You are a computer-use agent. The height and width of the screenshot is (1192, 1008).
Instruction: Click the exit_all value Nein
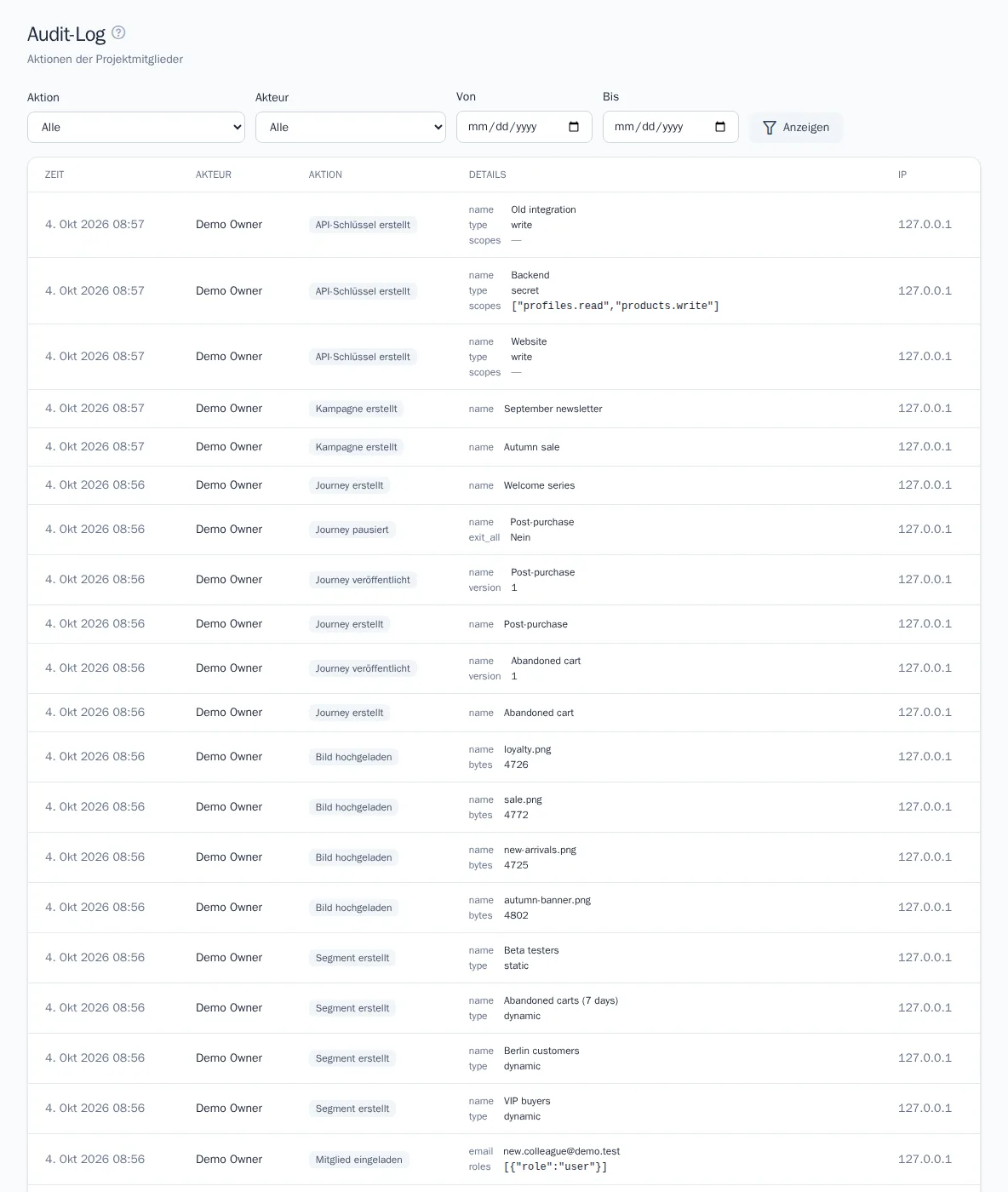coord(520,537)
